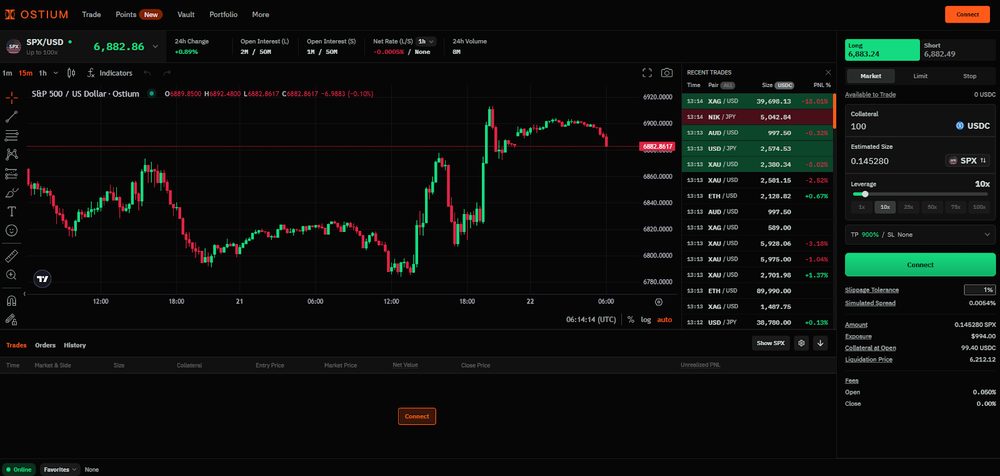Screen dimensions: 1000x476
Task: Open the History tab
Action: click(x=75, y=345)
